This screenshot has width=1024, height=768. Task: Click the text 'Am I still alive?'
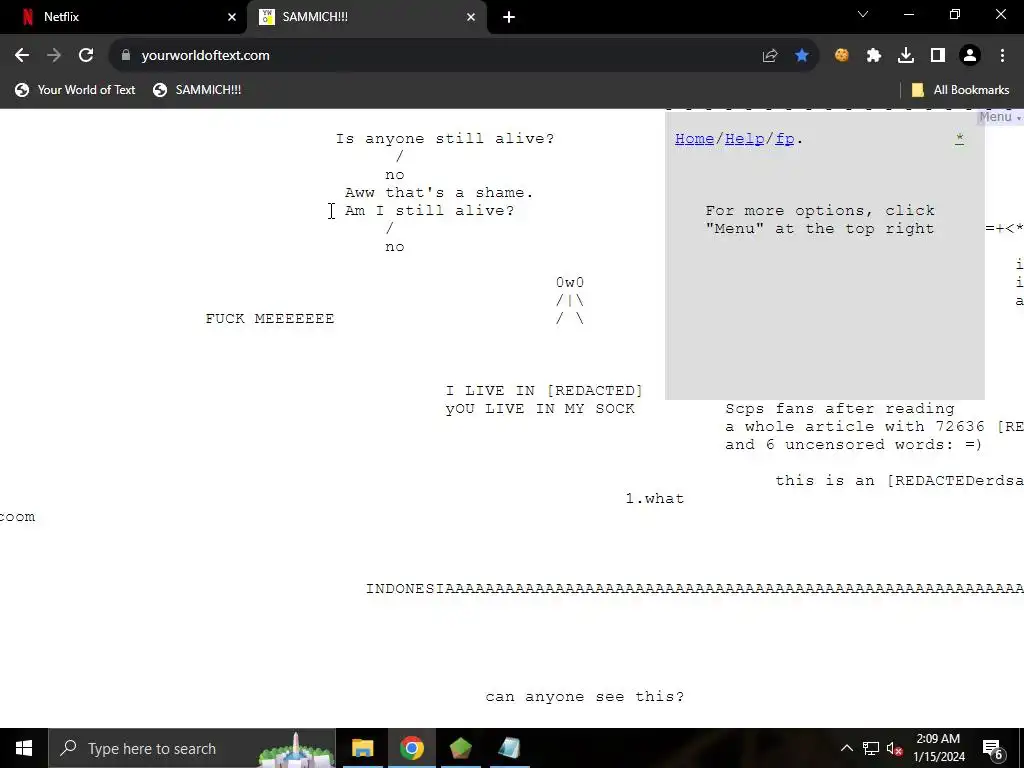pyautogui.click(x=429, y=211)
